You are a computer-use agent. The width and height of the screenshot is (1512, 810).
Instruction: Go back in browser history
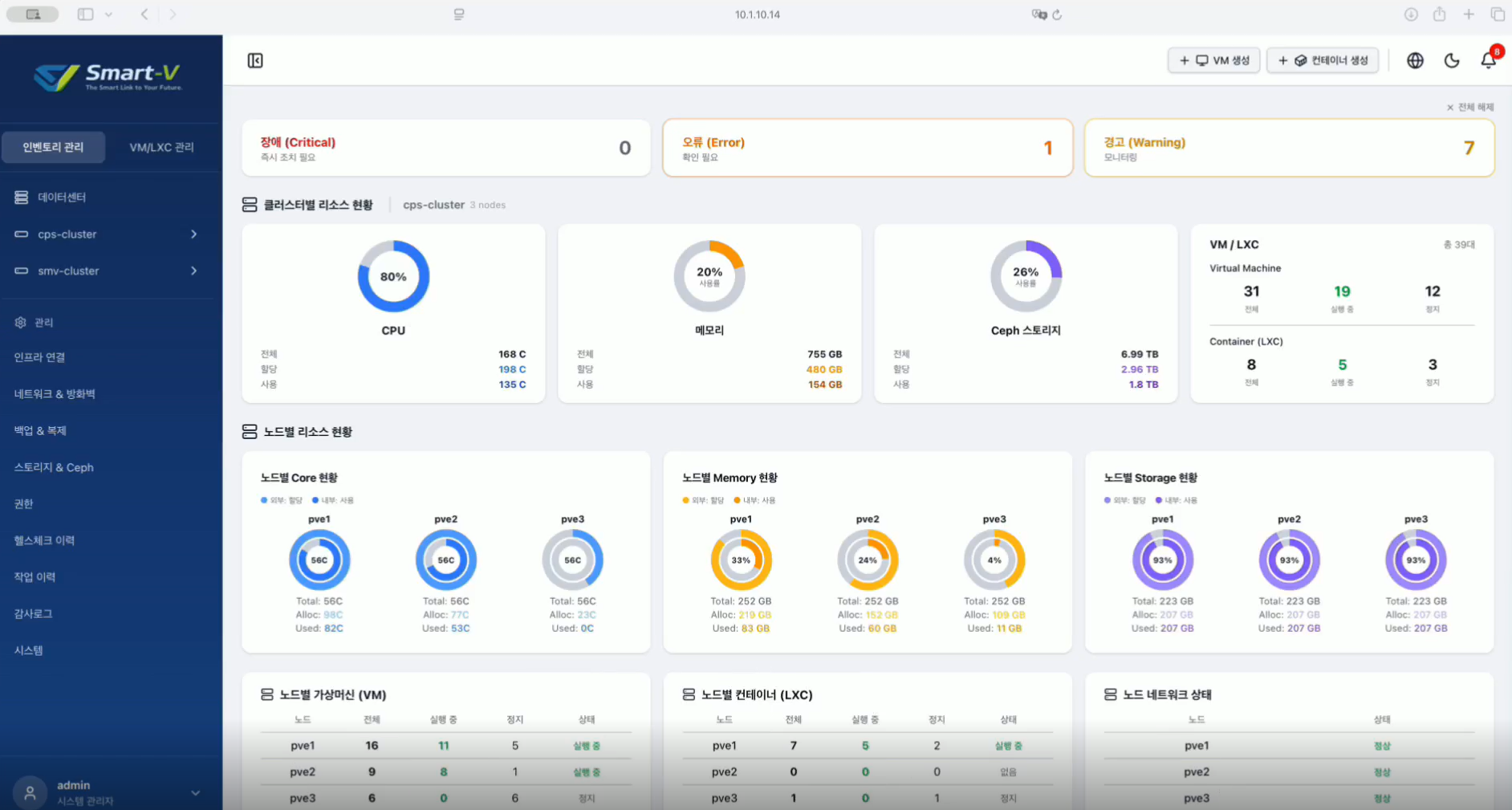tap(144, 14)
